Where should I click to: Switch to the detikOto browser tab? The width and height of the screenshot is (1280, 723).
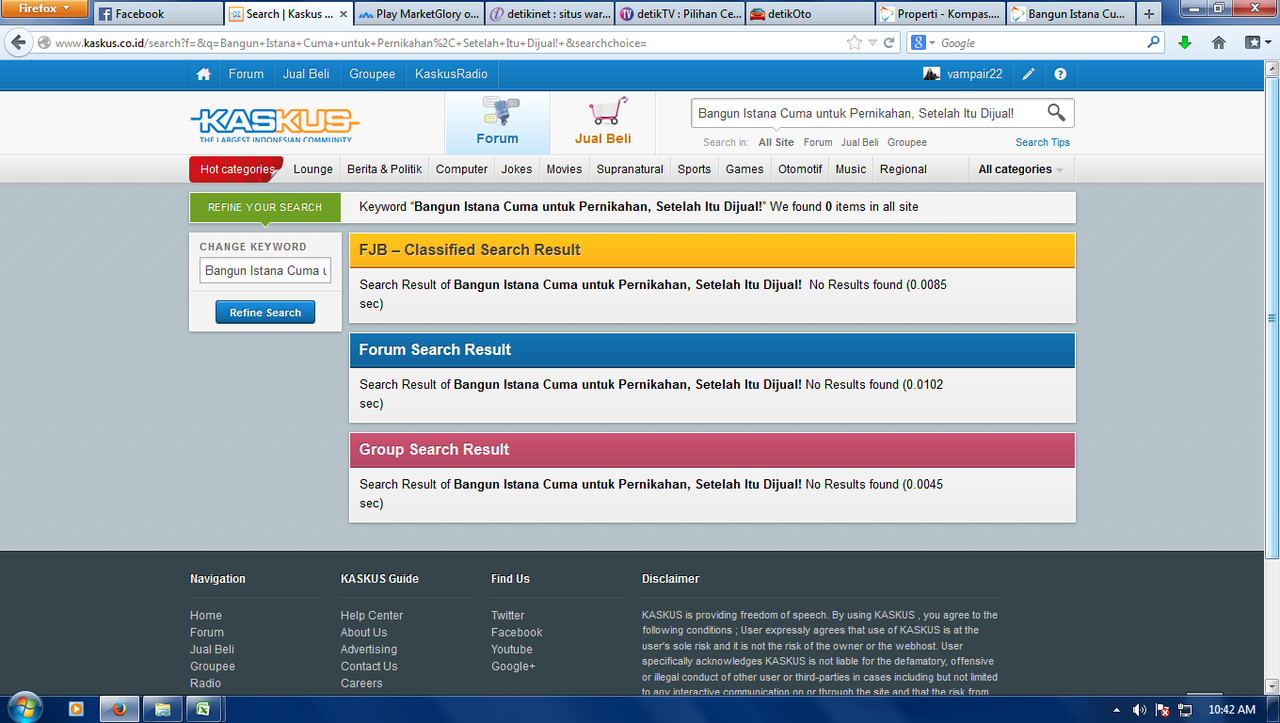[809, 14]
